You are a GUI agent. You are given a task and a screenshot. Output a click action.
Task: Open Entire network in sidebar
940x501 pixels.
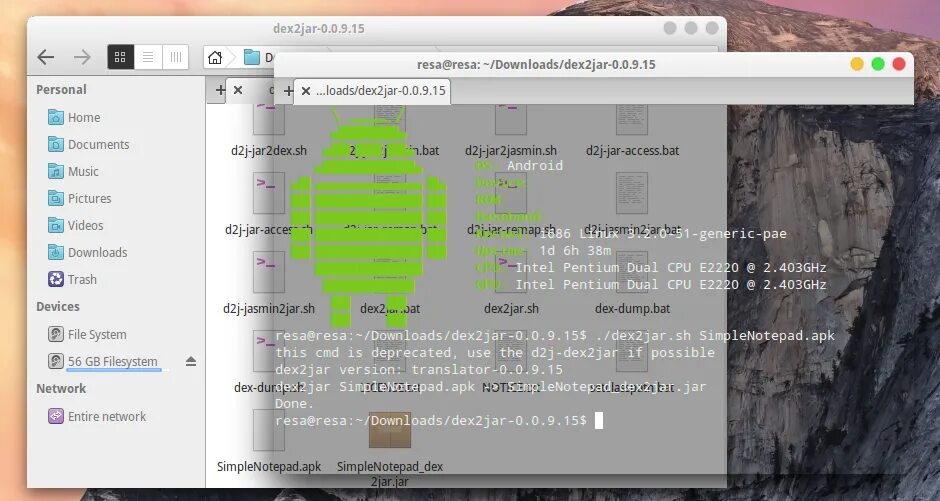[98, 417]
